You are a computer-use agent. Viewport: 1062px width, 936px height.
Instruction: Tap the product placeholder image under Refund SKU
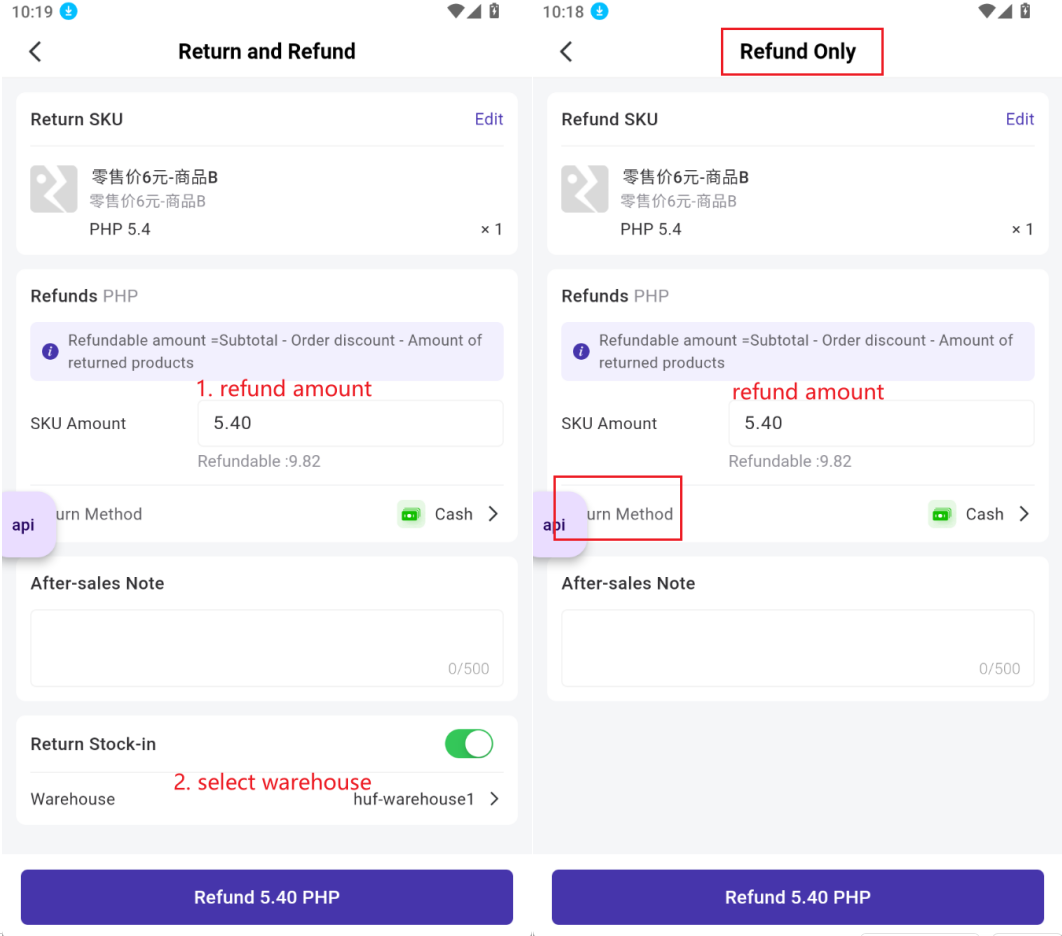point(585,189)
